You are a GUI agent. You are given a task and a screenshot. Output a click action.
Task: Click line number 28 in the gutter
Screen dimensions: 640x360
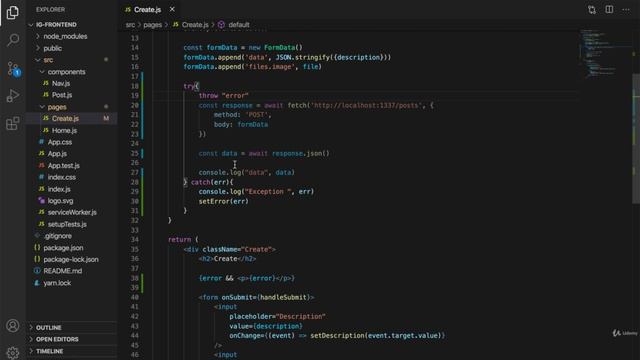point(135,182)
